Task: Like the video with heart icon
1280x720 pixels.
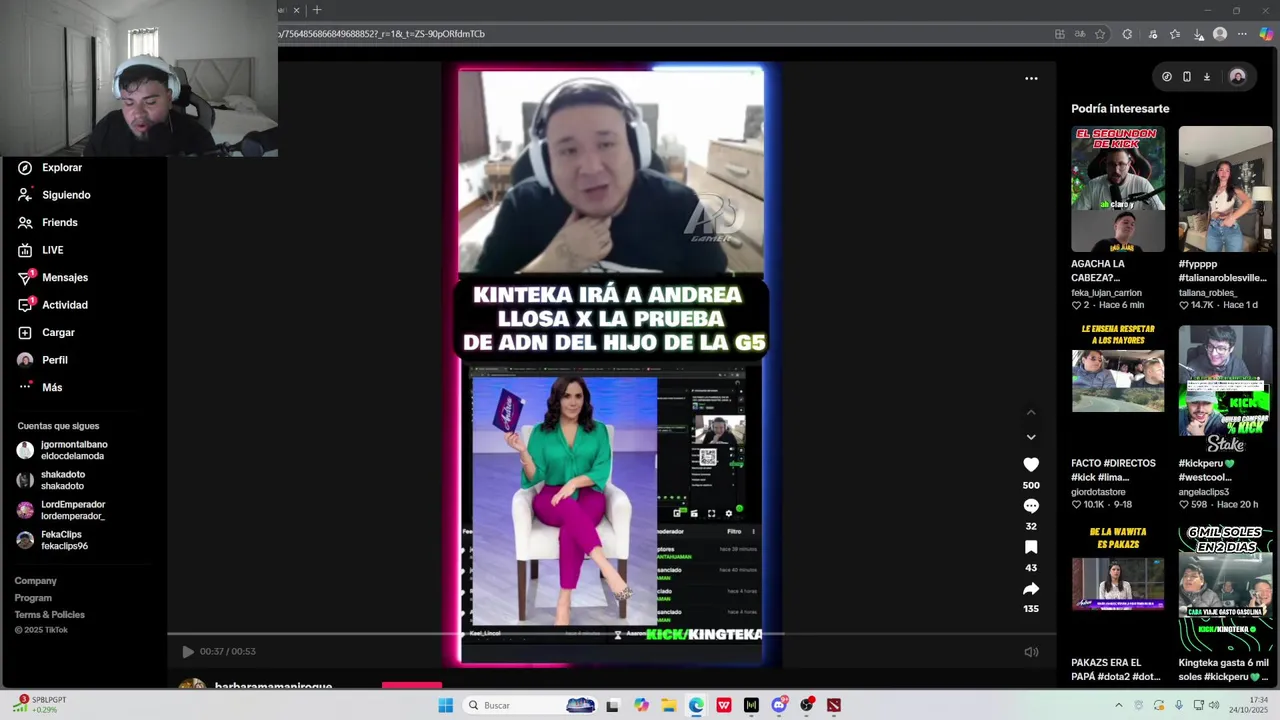Action: 1031,465
